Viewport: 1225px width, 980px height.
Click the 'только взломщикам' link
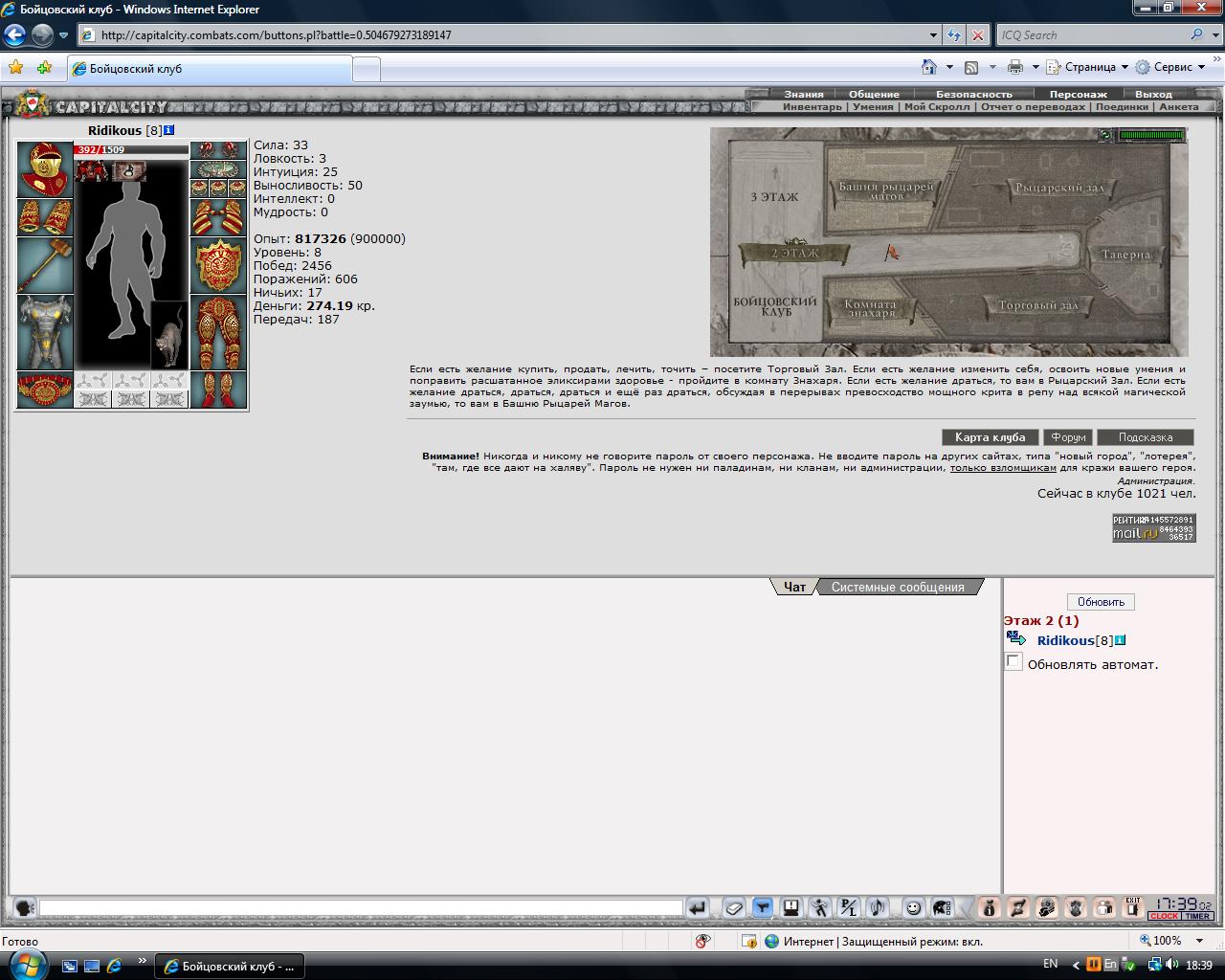(1003, 468)
